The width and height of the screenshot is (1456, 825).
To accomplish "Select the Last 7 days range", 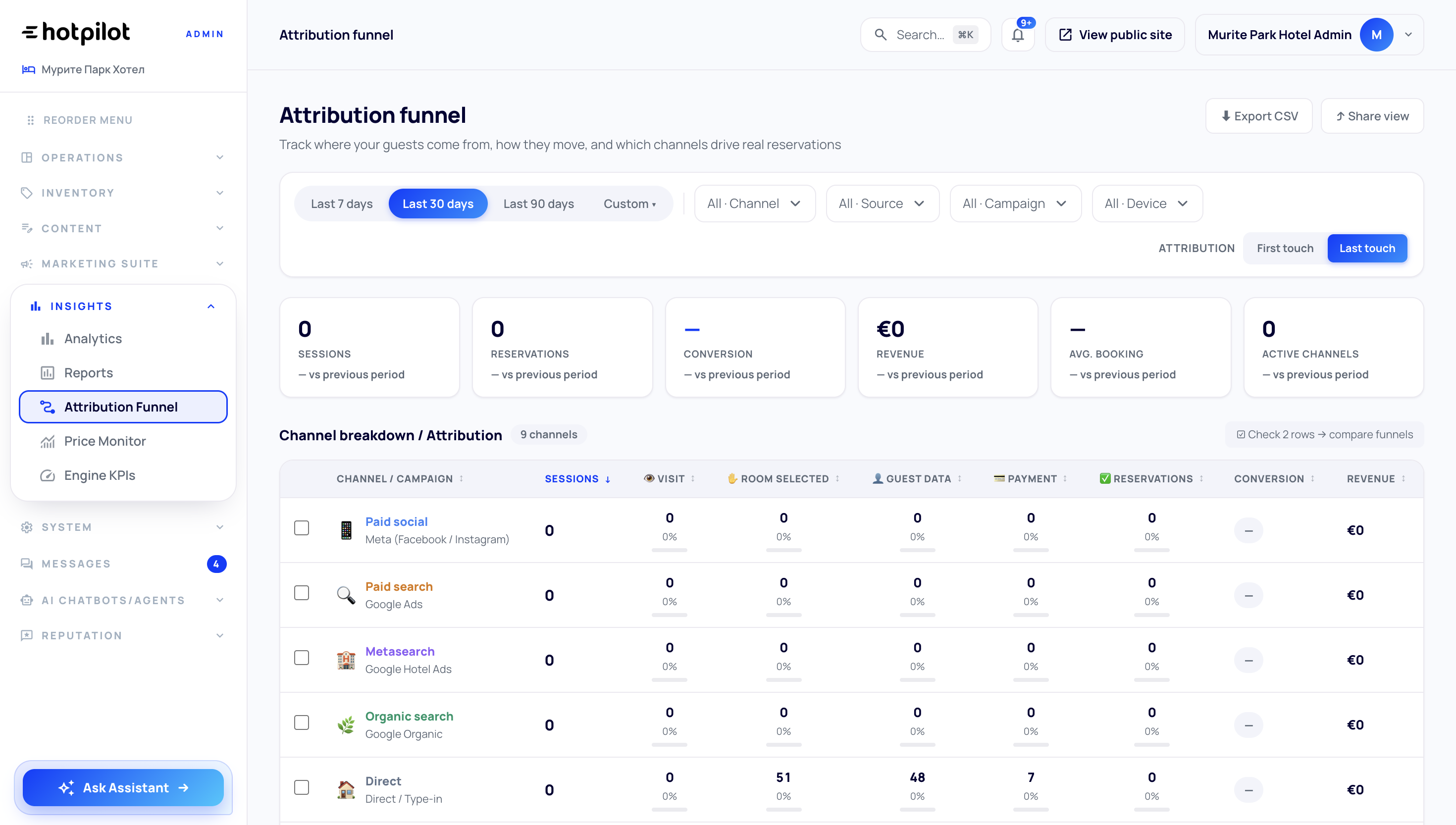I will pyautogui.click(x=342, y=204).
